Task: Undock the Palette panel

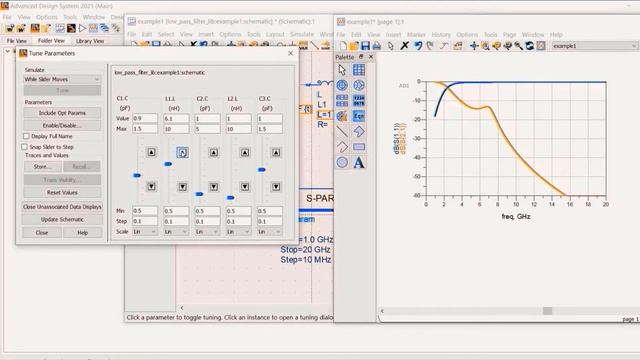Action: pos(361,57)
